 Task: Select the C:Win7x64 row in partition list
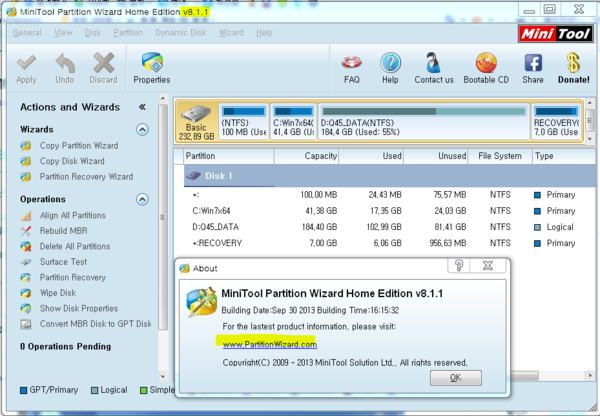tap(390, 211)
